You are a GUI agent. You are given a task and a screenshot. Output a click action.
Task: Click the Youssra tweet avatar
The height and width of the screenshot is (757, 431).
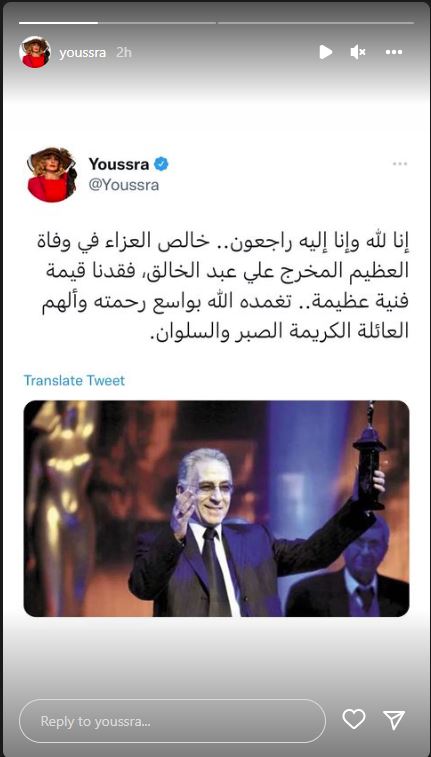click(x=52, y=174)
